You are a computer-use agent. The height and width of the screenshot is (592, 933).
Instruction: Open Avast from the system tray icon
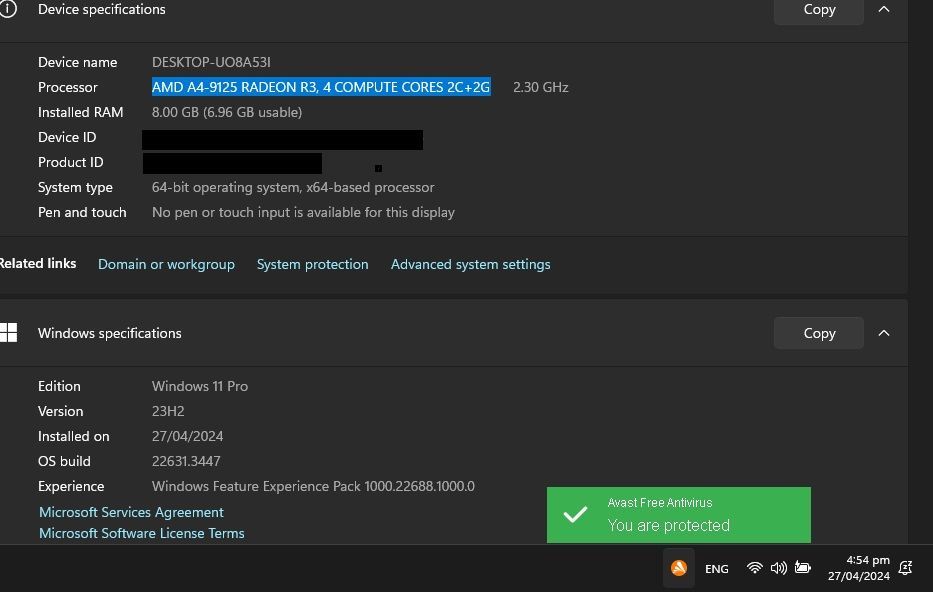678,568
